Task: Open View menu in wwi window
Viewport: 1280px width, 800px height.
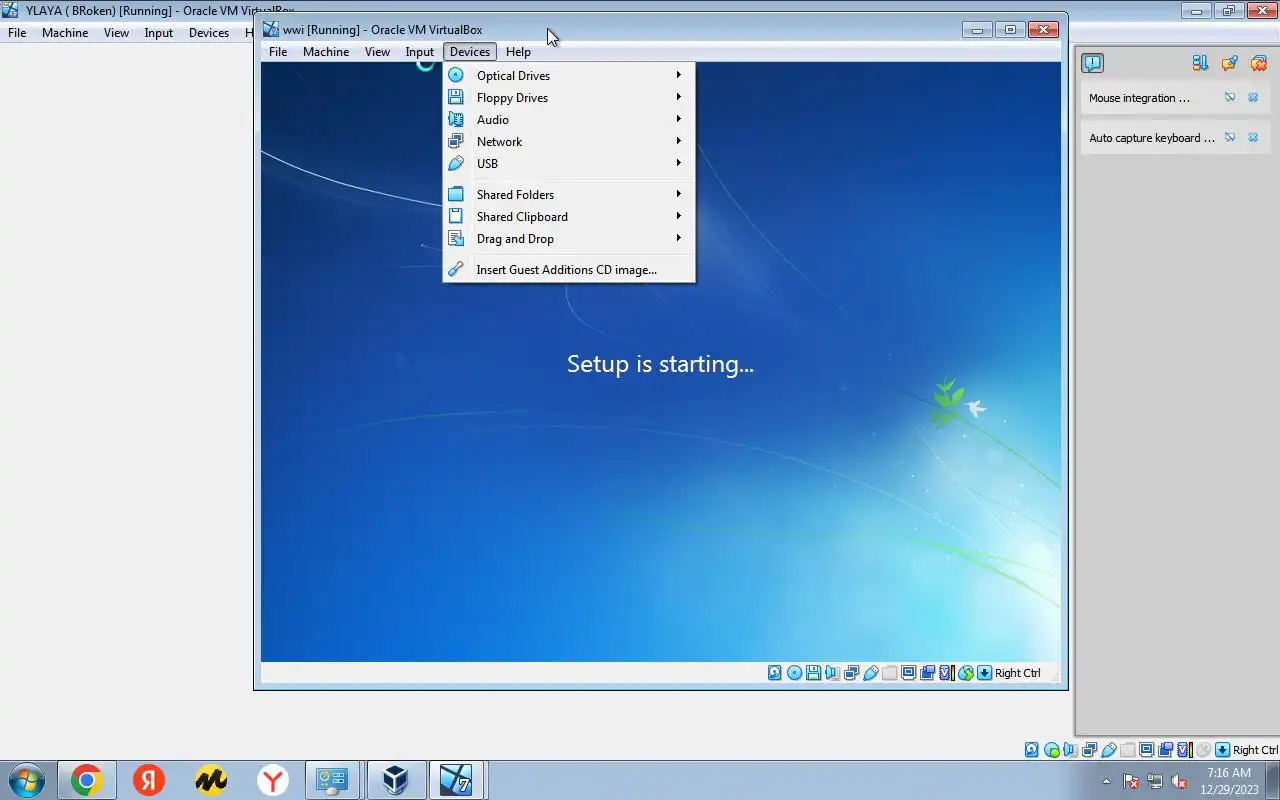Action: 377,52
